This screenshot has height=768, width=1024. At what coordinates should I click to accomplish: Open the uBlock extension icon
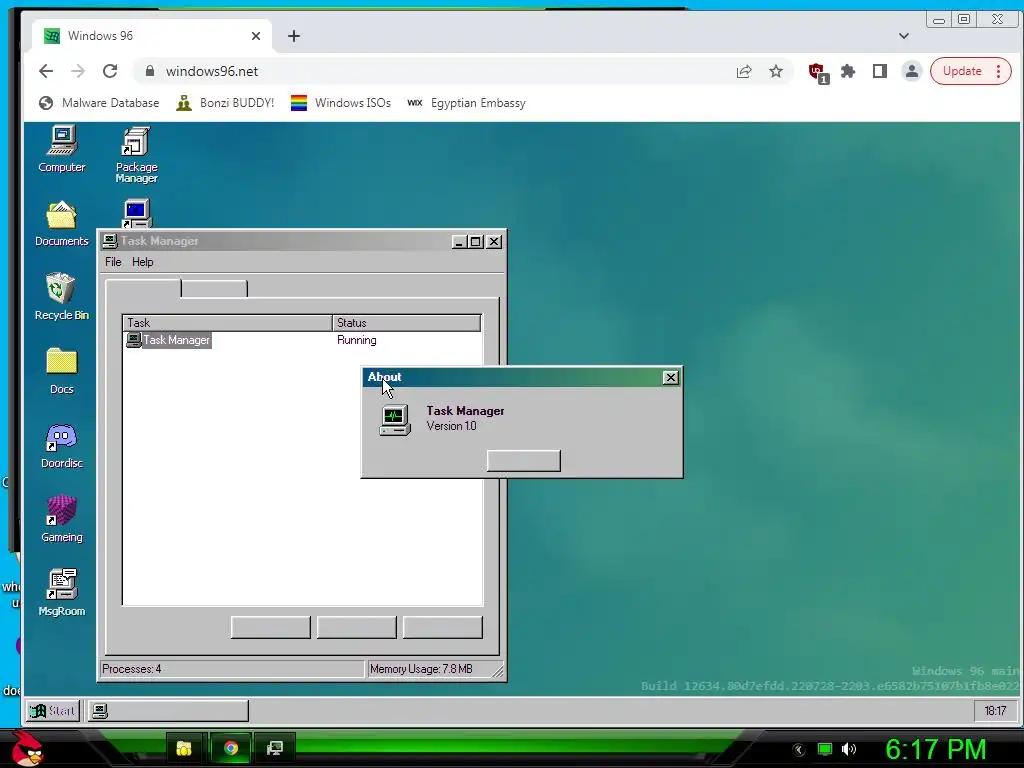pyautogui.click(x=818, y=72)
